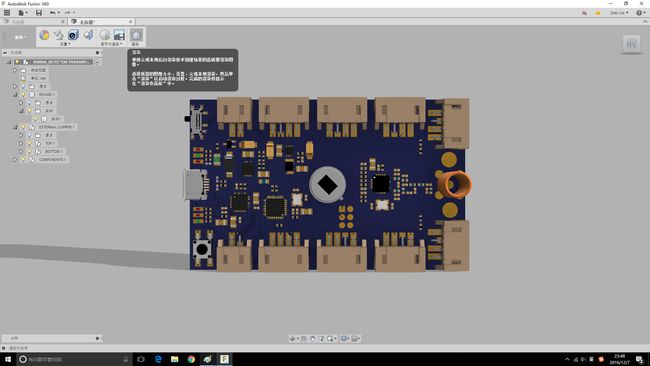The image size is (650, 366).
Task: Select the Decal cube tool
Action: click(x=73, y=35)
